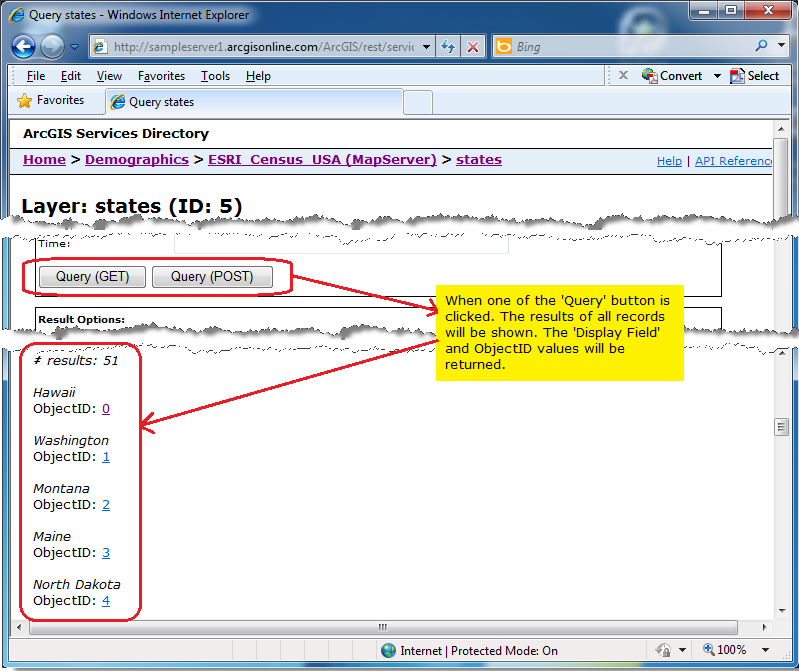
Task: Open Montana ObjectID 2 link
Action: tap(105, 505)
